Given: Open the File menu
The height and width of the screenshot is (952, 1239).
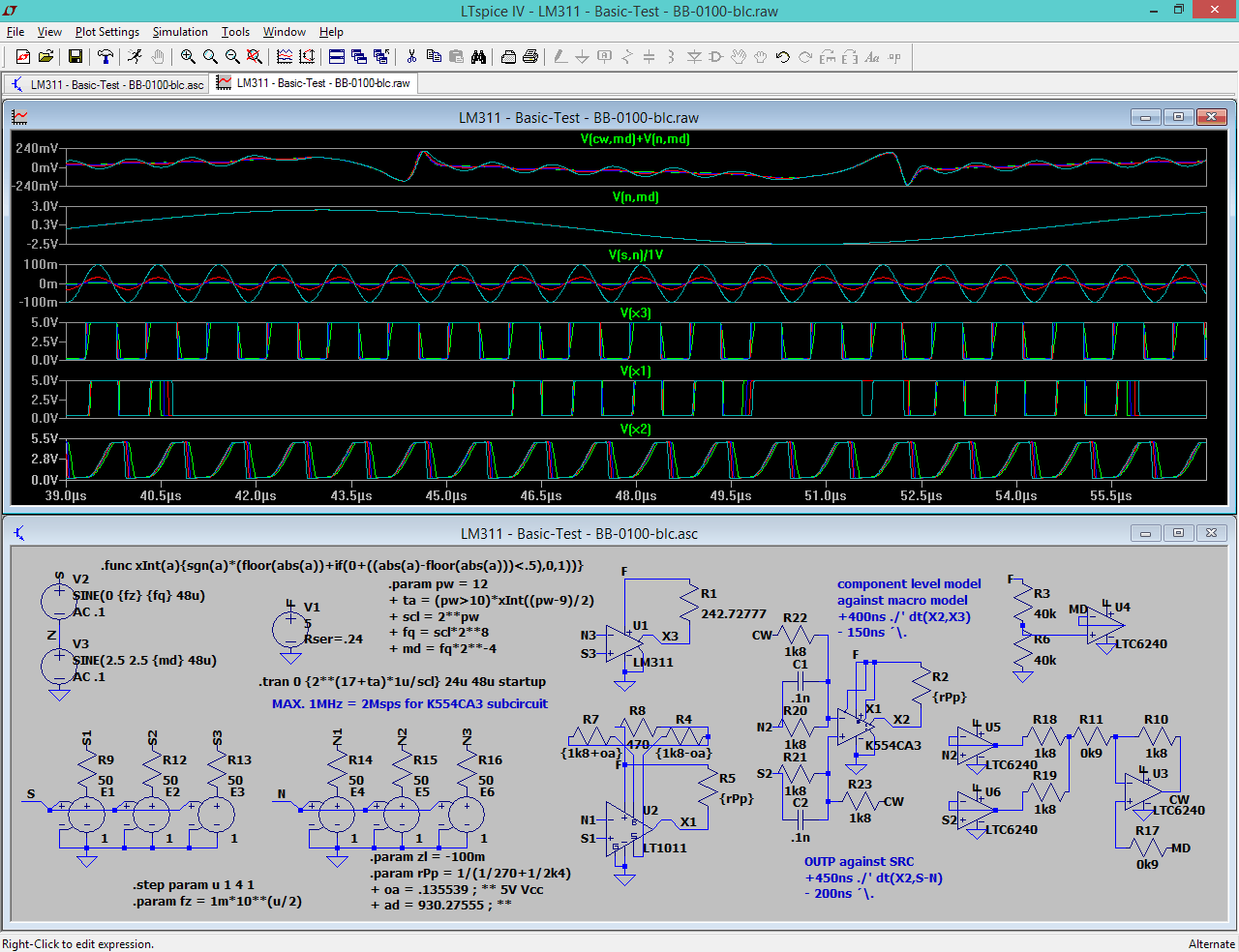Looking at the screenshot, I should pos(15,32).
